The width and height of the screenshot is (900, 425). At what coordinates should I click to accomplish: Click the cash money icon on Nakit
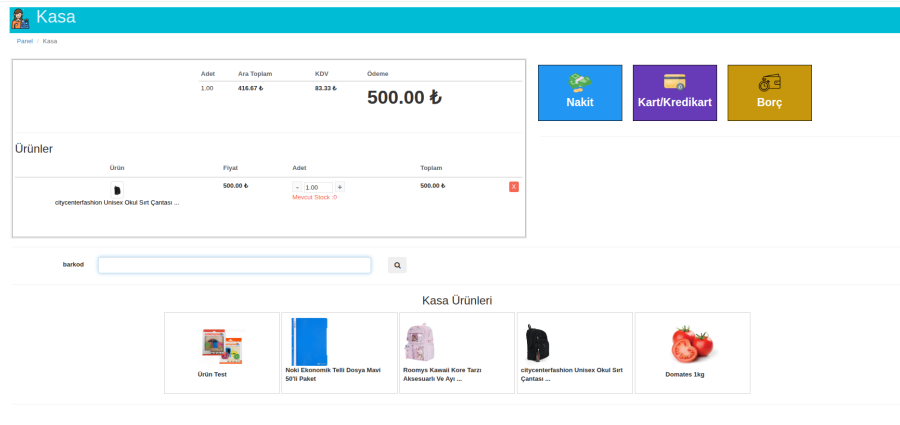[x=579, y=82]
